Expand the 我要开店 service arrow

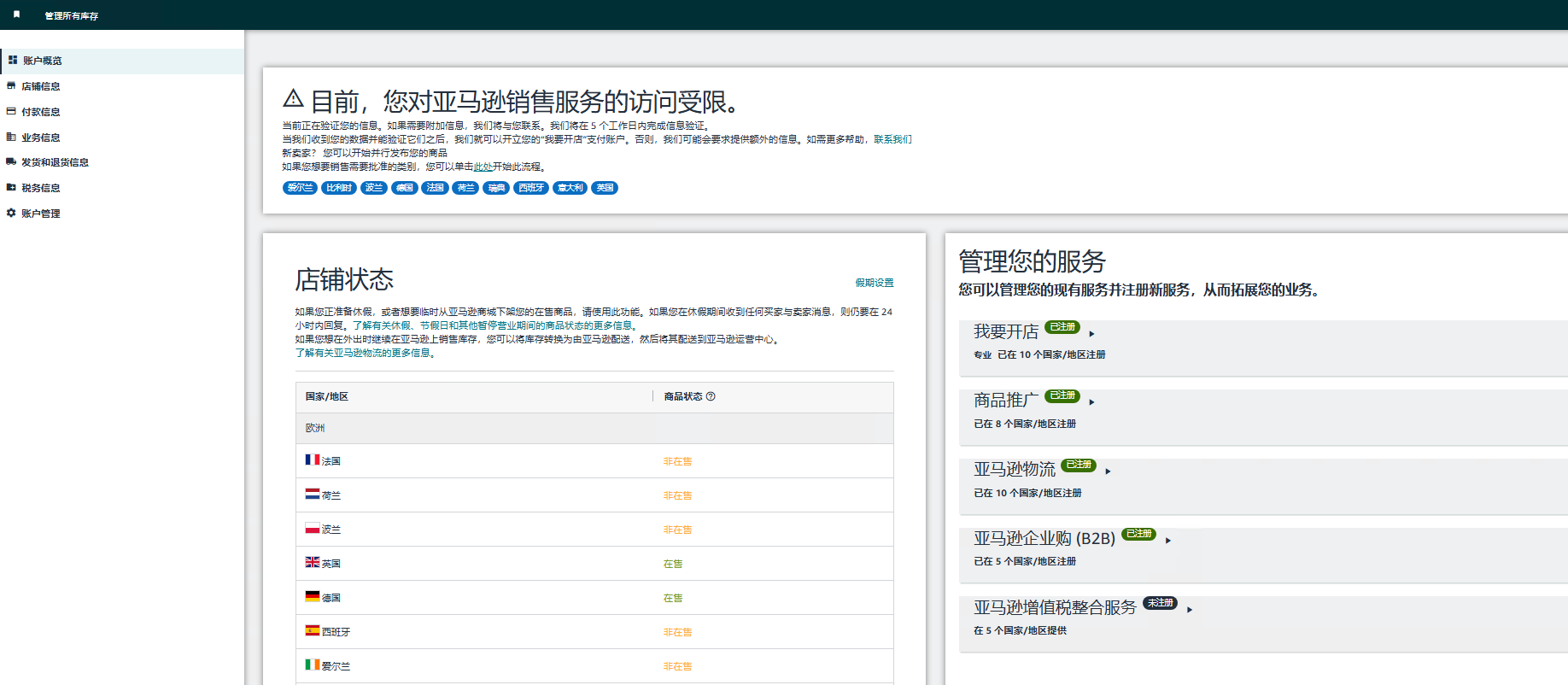pos(1091,333)
